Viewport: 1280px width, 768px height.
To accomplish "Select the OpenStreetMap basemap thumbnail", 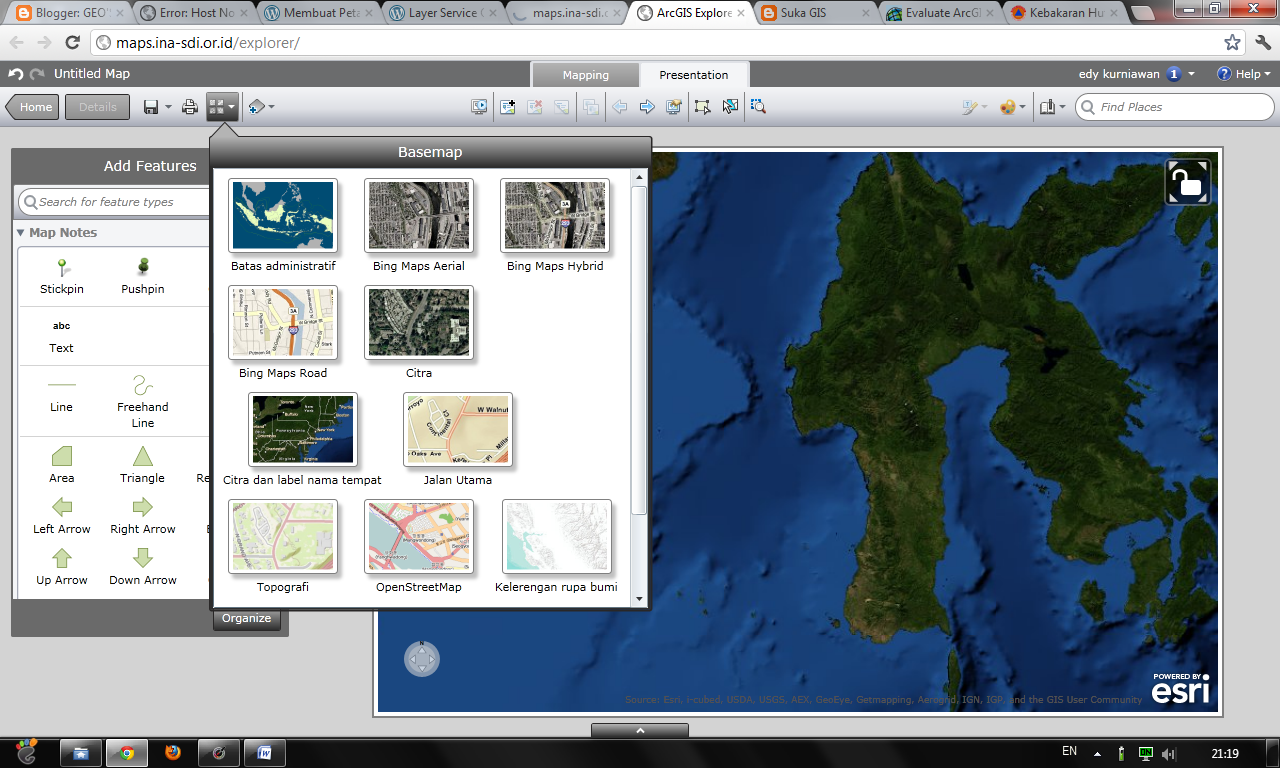I will click(418, 537).
